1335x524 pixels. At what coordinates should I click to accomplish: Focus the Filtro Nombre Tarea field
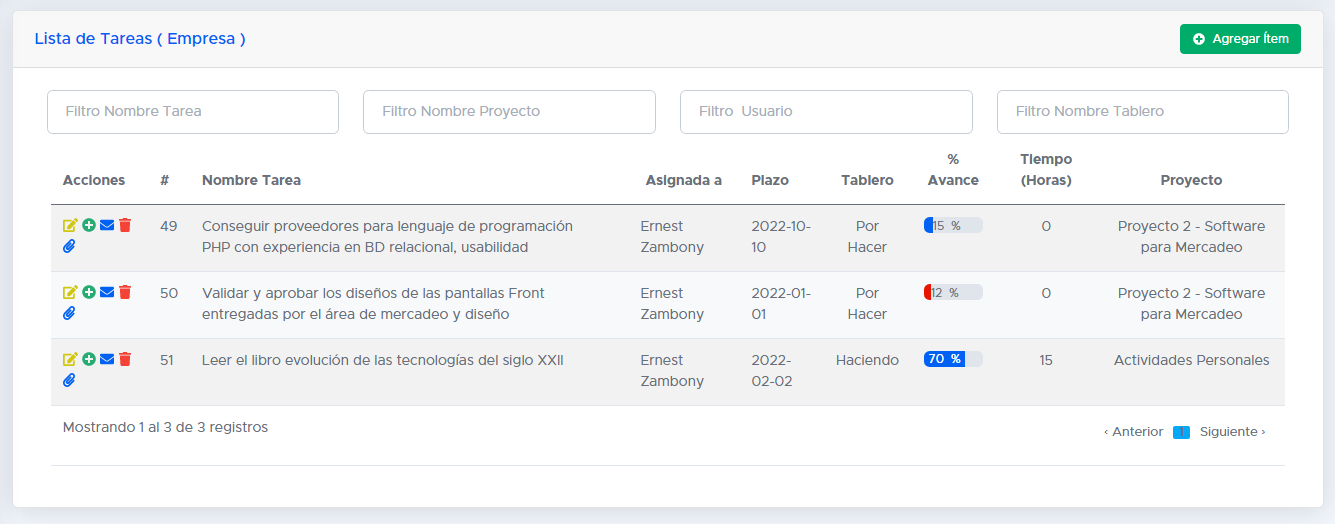coord(193,112)
